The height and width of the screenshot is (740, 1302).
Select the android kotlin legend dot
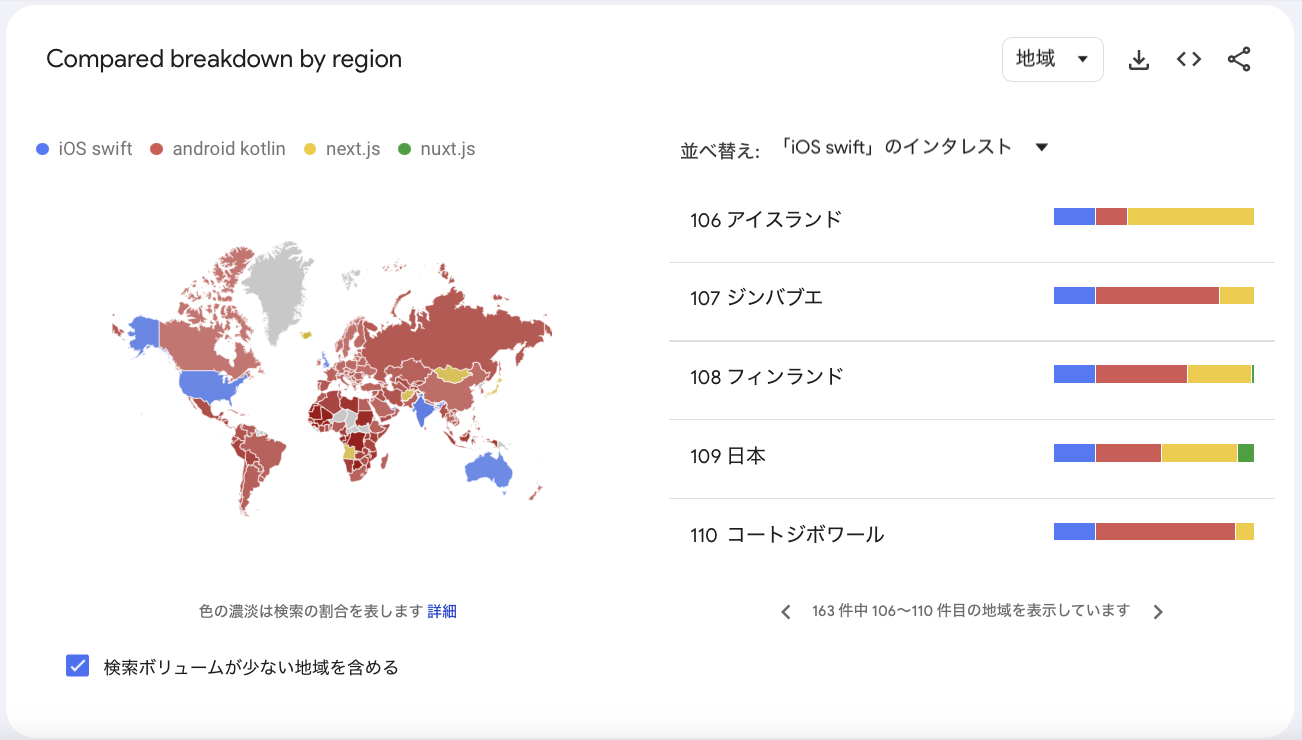pyautogui.click(x=156, y=149)
